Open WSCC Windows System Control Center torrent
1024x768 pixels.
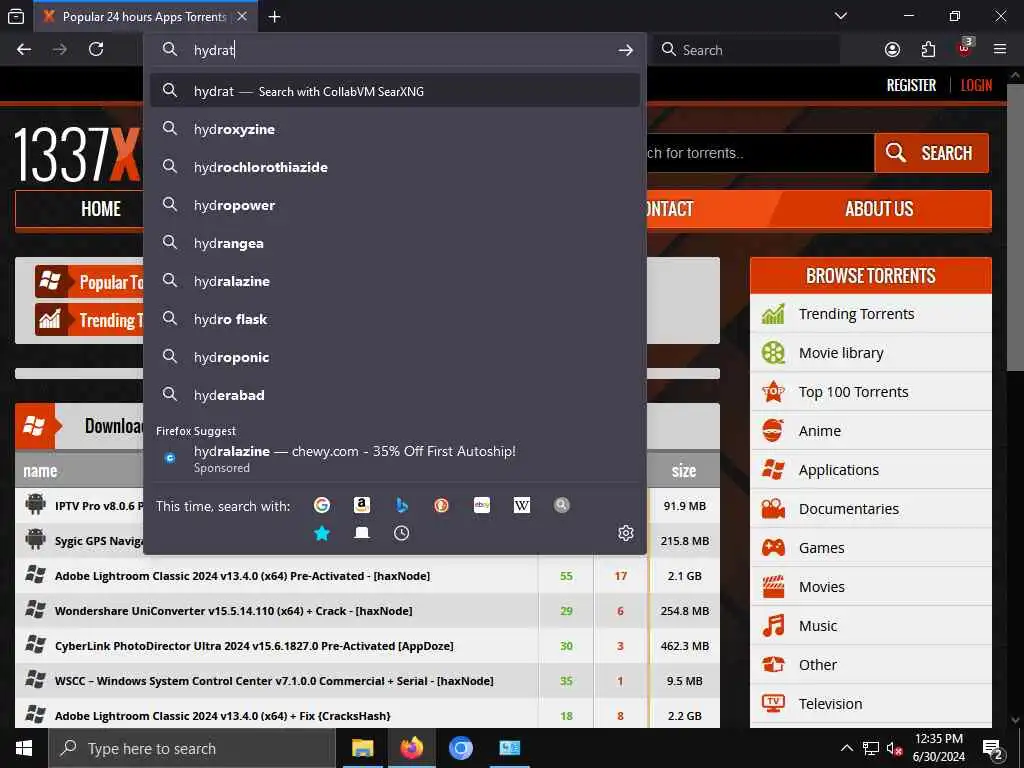click(x=274, y=681)
